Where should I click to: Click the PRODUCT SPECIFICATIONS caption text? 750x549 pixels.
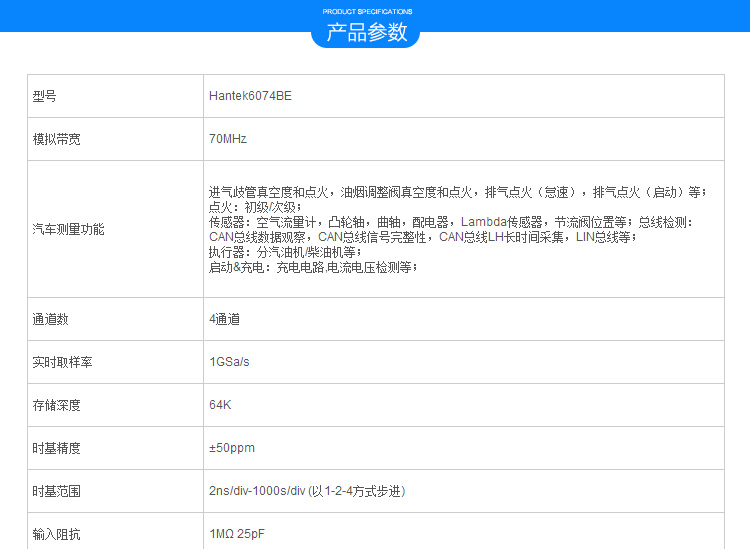[x=367, y=11]
